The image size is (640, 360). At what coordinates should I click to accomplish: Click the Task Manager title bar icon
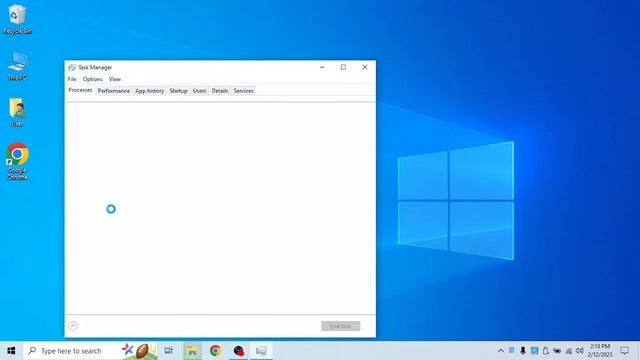(72, 67)
